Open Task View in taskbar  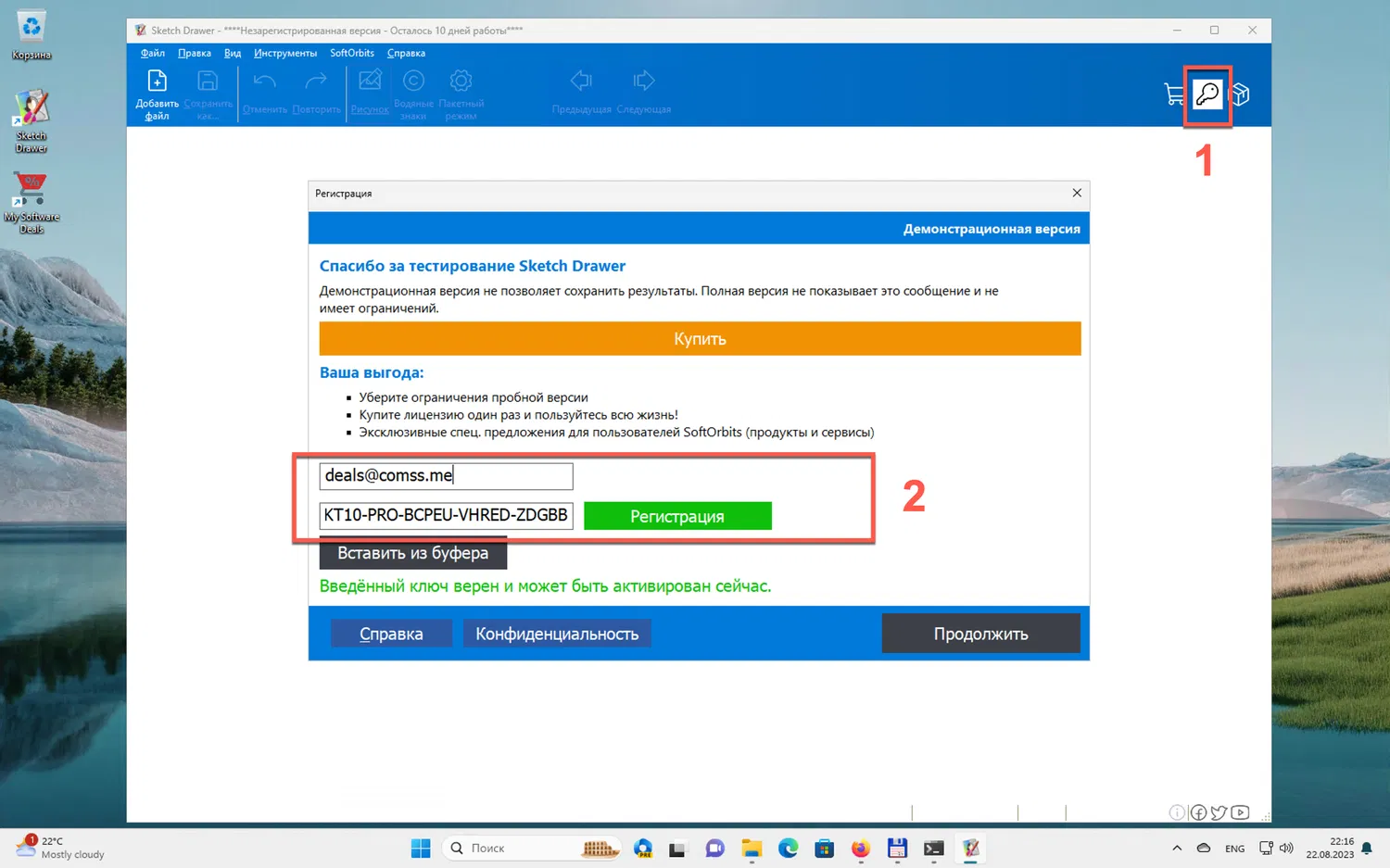coord(678,848)
